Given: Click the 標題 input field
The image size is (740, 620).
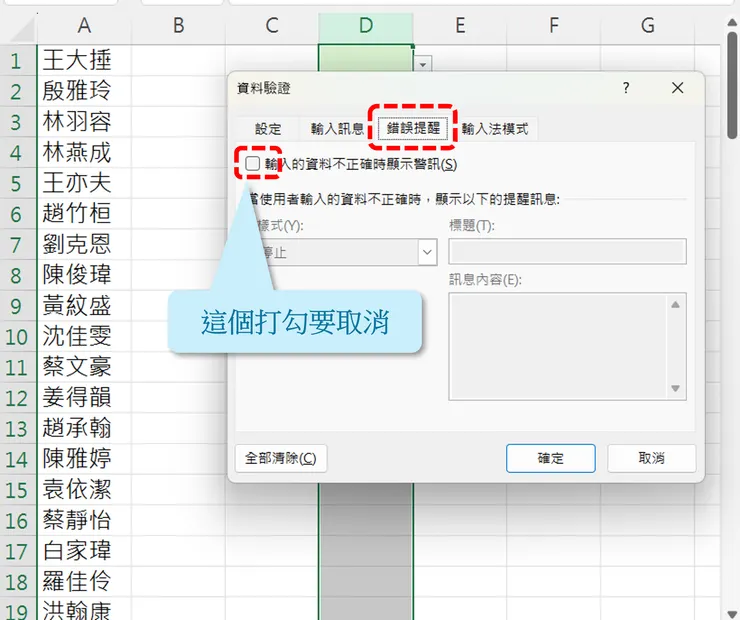Looking at the screenshot, I should [x=567, y=251].
